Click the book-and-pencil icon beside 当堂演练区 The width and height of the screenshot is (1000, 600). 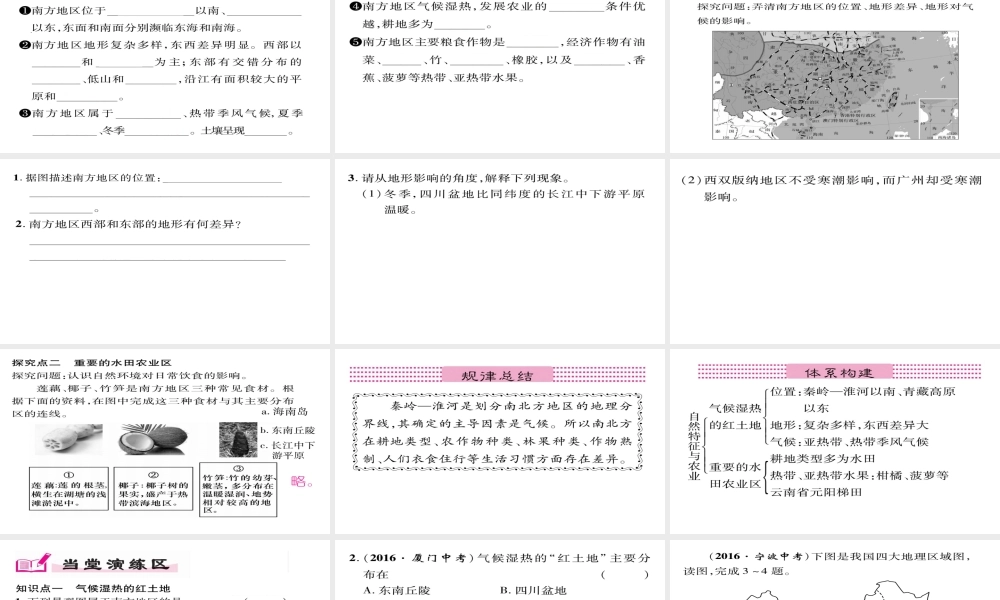pyautogui.click(x=33, y=563)
